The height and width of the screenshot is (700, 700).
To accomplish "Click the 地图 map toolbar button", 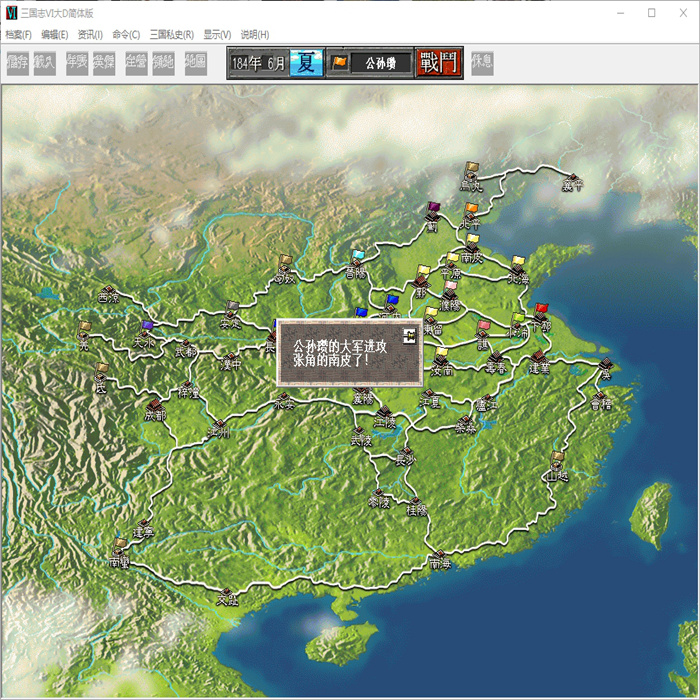I will tap(196, 63).
